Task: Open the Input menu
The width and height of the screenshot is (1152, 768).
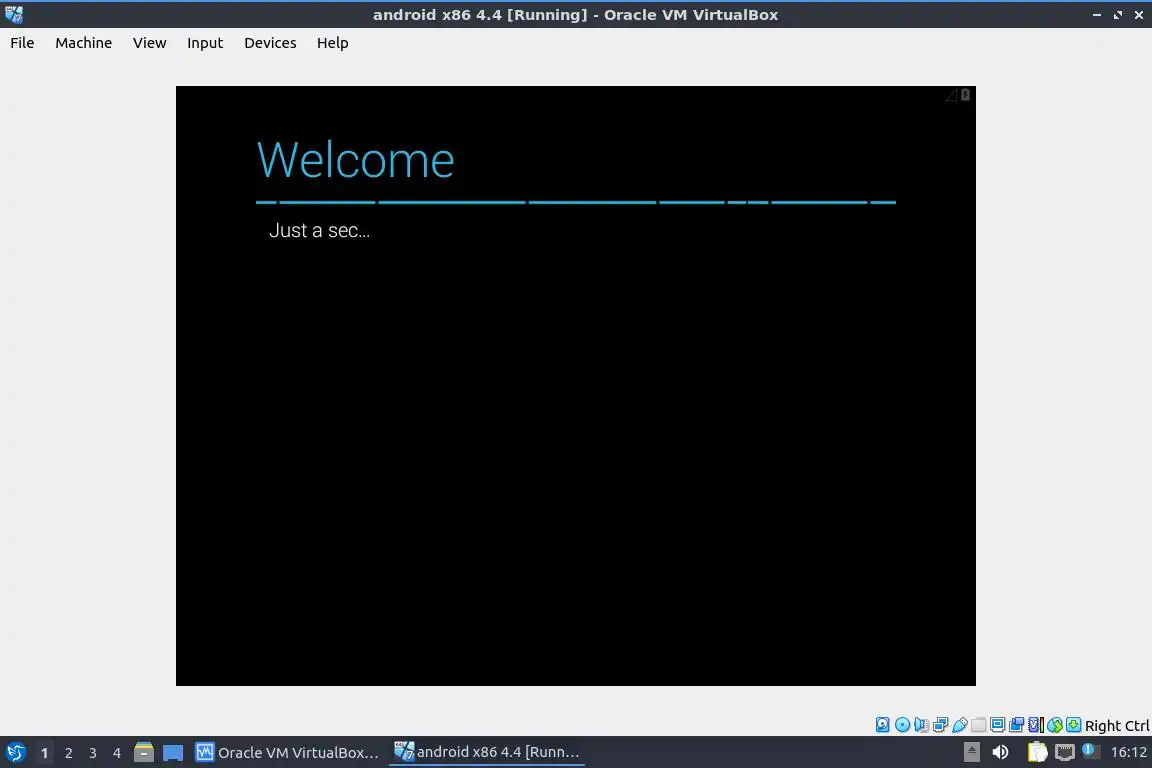Action: coord(205,43)
